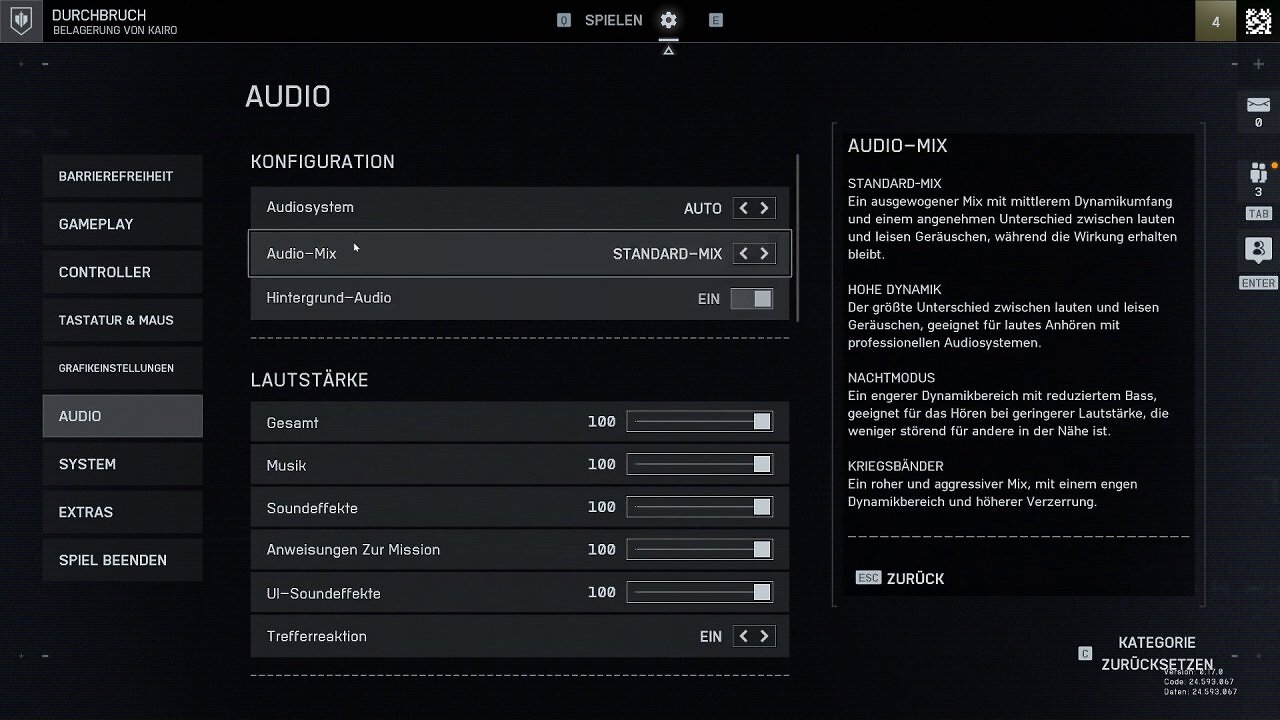Open SYSTEM settings category

tap(123, 464)
